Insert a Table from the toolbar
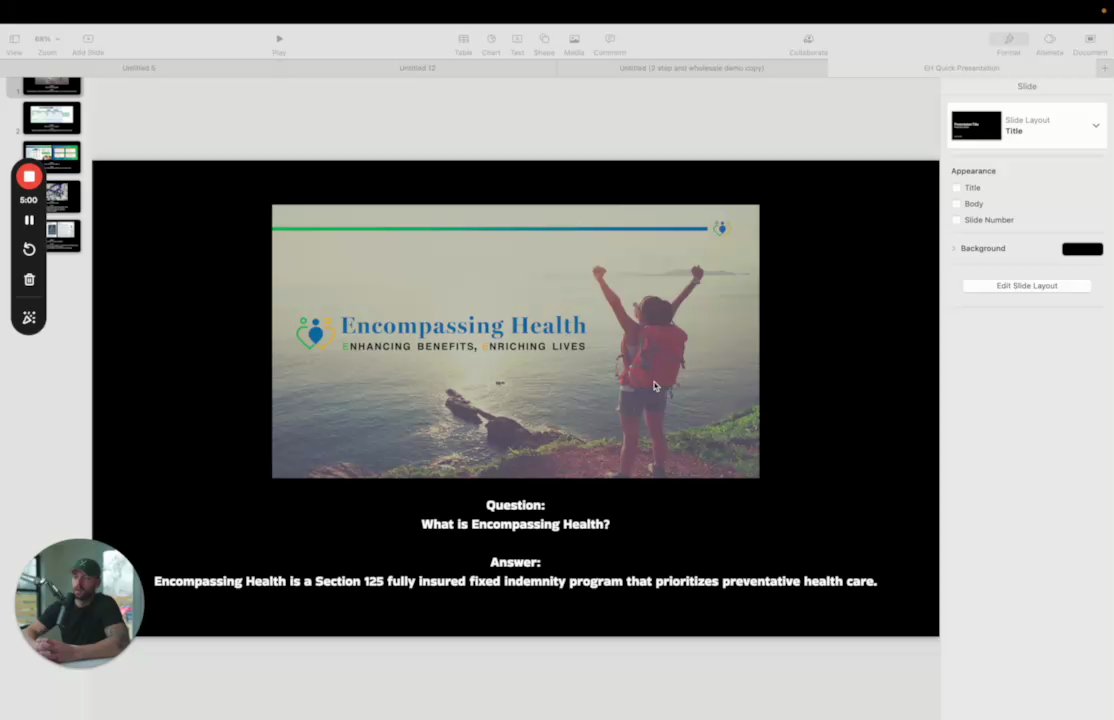Image resolution: width=1114 pixels, height=720 pixels. pyautogui.click(x=463, y=43)
